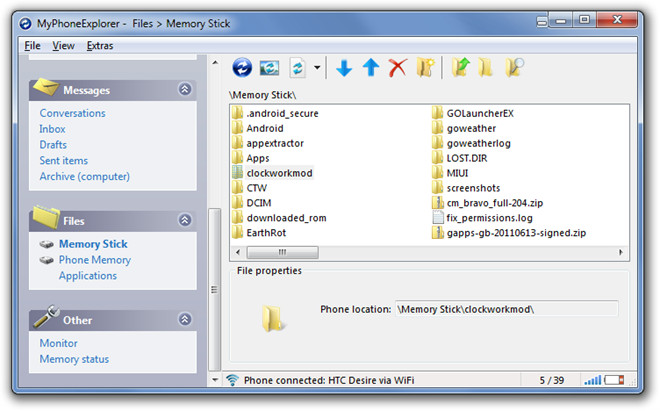
Task: Select the DCIM folder
Action: pos(251,203)
